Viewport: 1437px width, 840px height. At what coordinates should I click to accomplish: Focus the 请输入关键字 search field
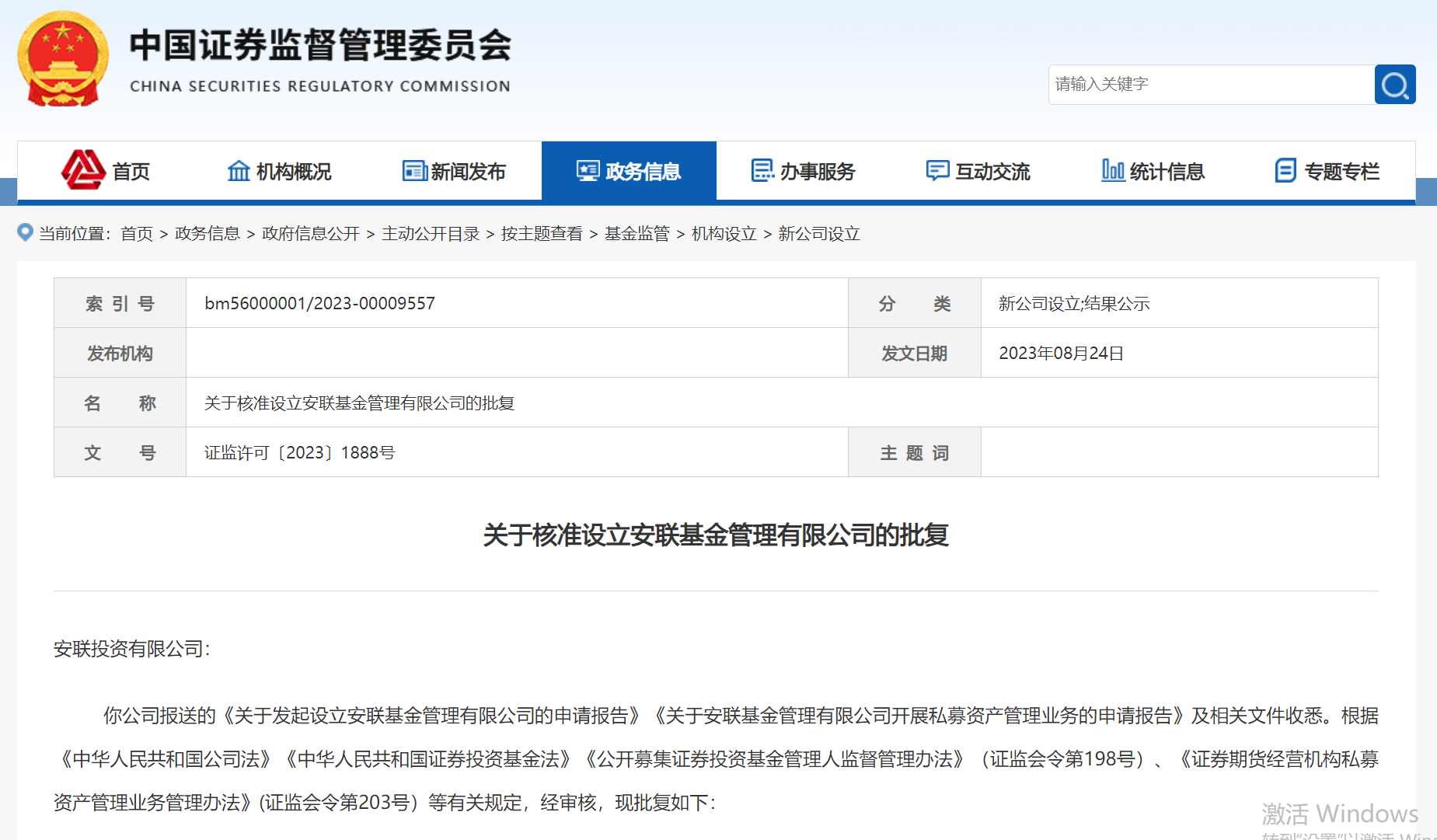(x=1210, y=85)
